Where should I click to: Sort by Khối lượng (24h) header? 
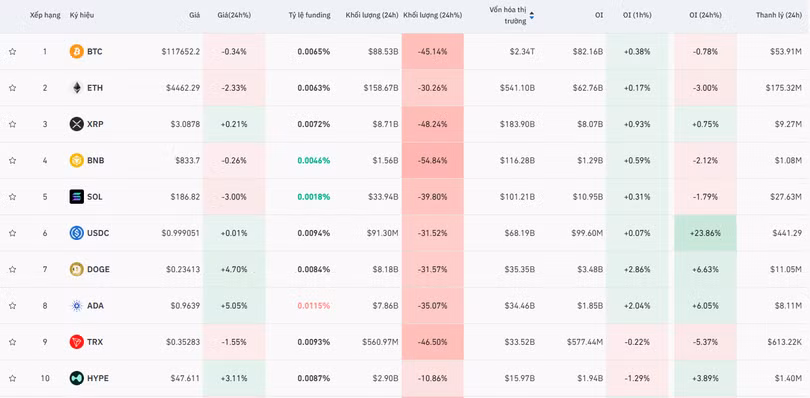pyautogui.click(x=372, y=15)
